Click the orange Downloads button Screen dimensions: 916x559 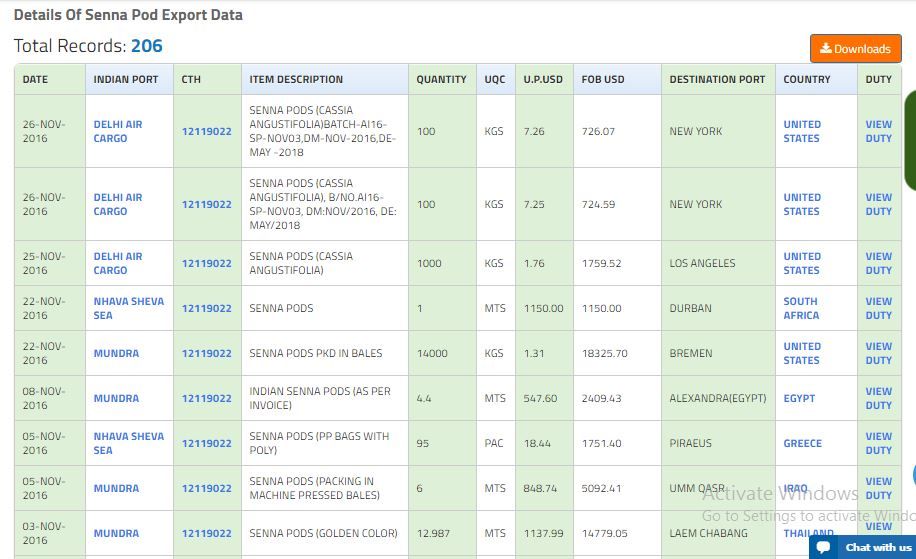[855, 48]
